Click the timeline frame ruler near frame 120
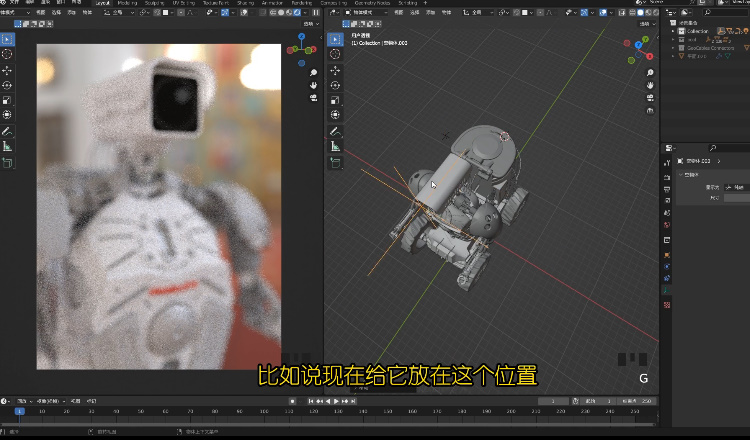Screen dimensions: 750x440 click(x=313, y=411)
